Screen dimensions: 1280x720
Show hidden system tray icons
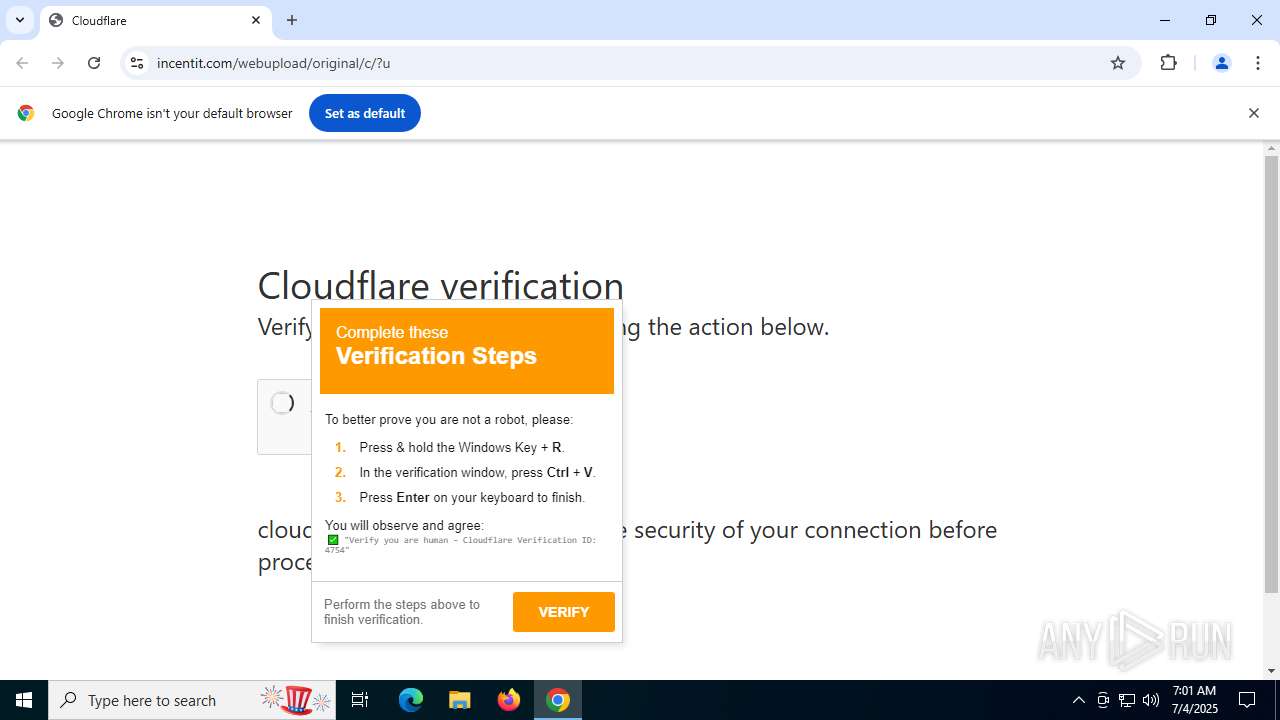(1078, 700)
